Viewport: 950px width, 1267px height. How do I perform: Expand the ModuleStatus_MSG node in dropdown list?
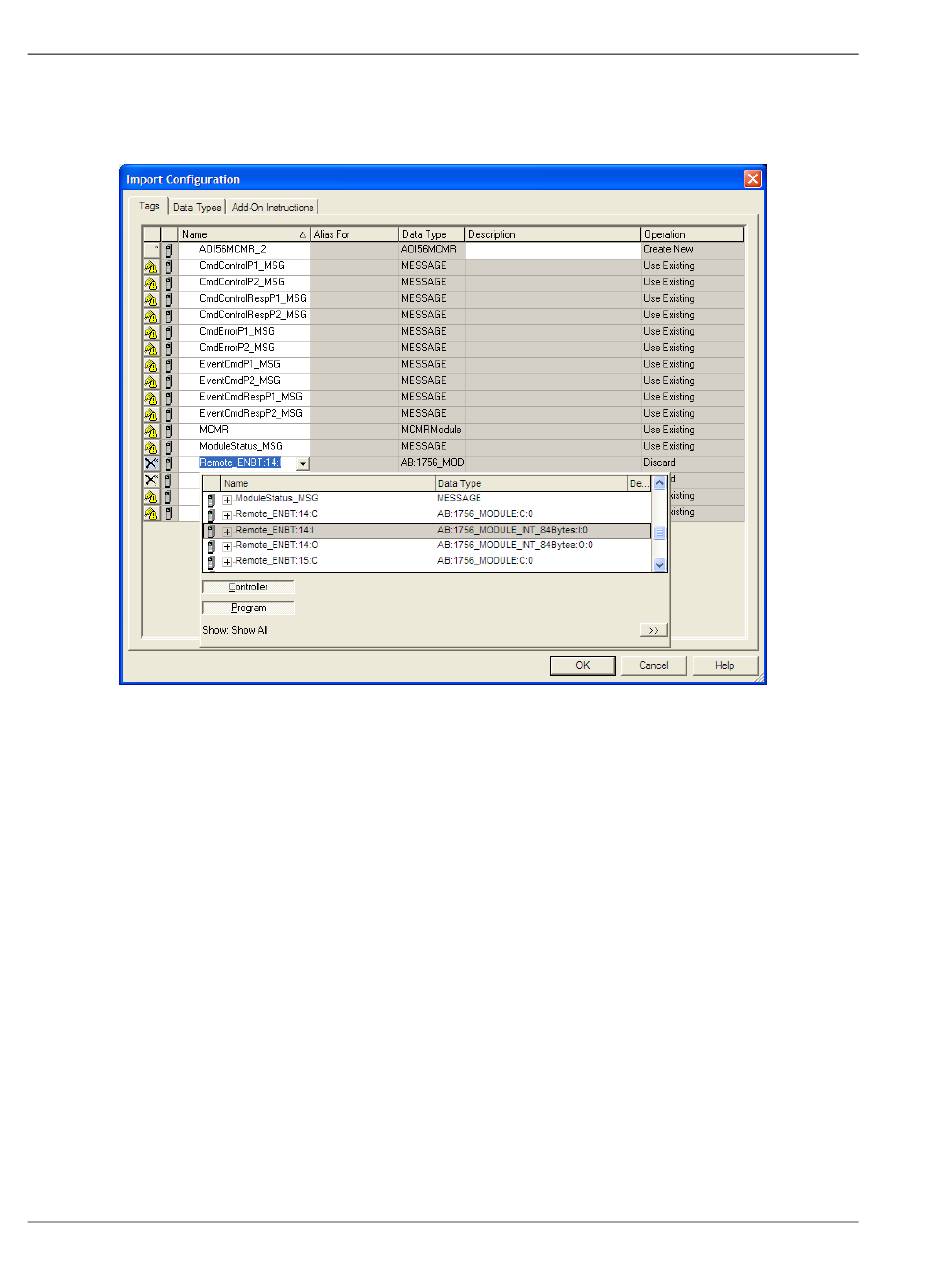click(228, 498)
